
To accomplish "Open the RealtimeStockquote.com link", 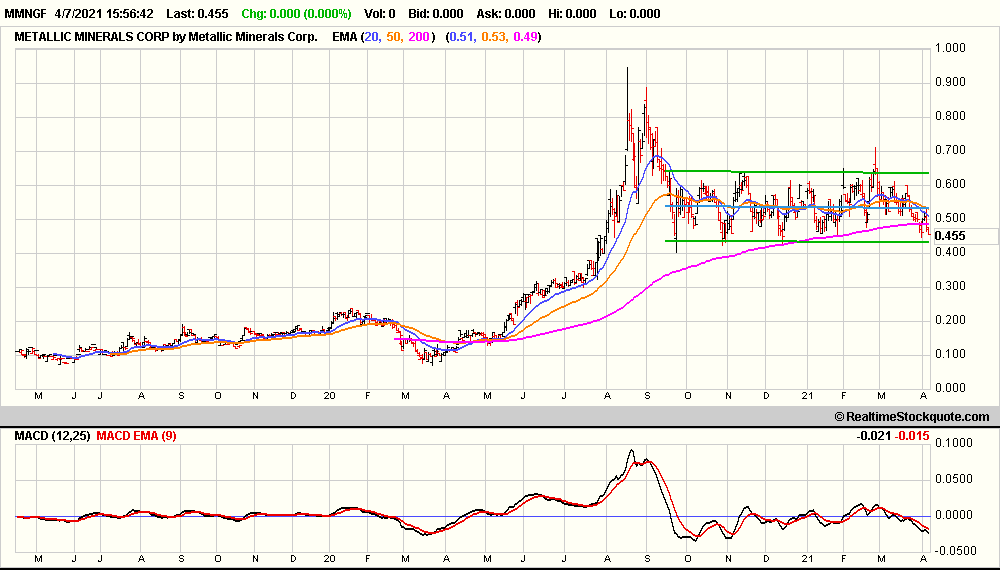I will coord(912,417).
